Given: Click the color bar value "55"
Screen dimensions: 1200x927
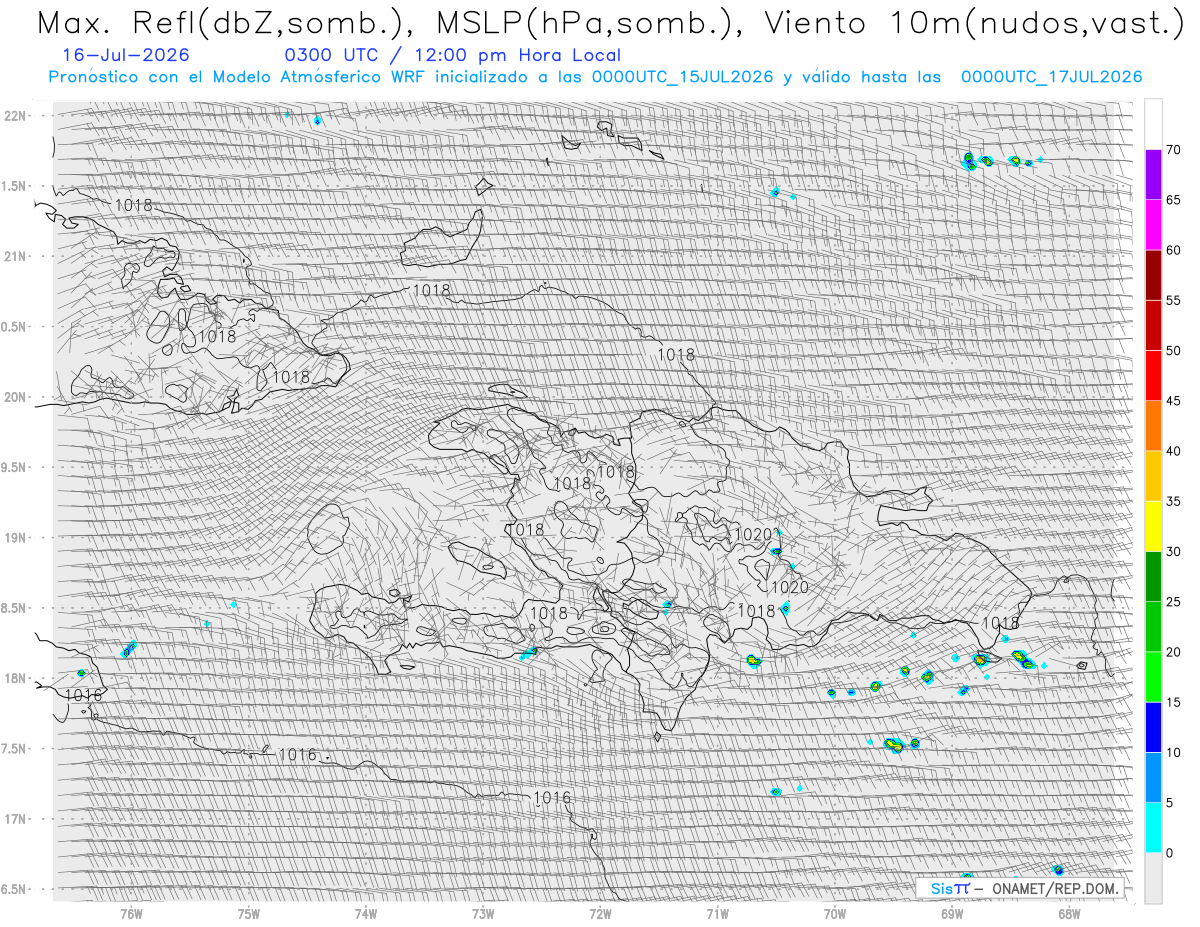Looking at the screenshot, I should coord(1173,300).
